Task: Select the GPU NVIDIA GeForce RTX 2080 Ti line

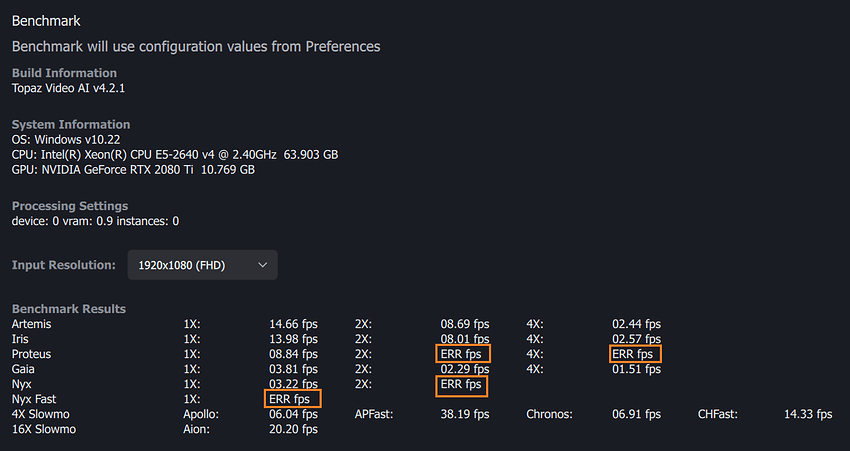Action: pos(133,170)
